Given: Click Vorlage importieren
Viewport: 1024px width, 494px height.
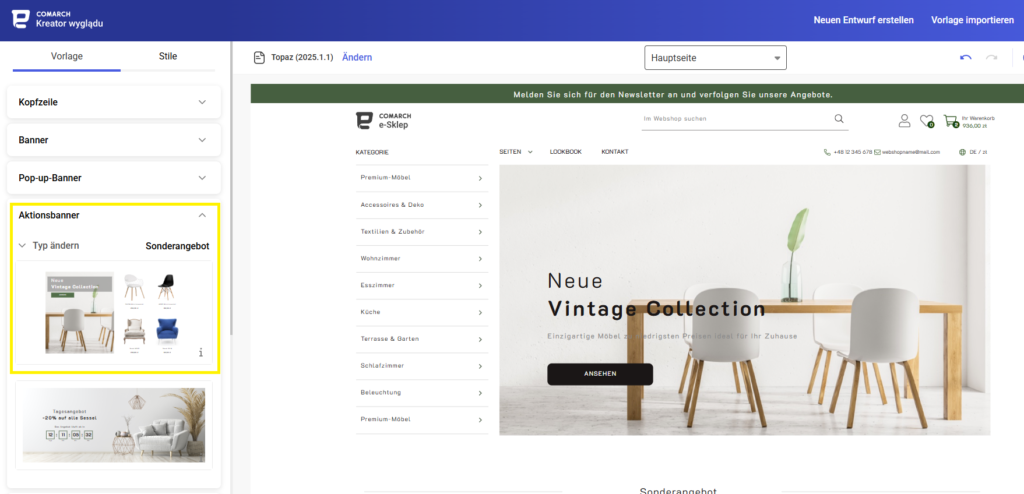Looking at the screenshot, I should pyautogui.click(x=972, y=20).
